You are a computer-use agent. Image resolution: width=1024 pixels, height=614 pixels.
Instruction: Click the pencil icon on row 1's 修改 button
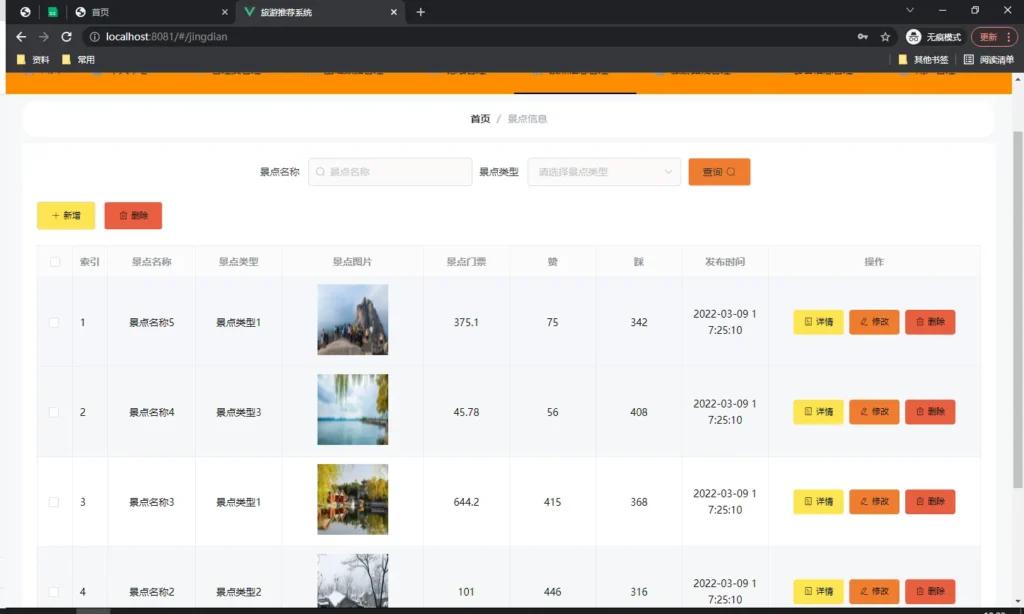[x=864, y=322]
